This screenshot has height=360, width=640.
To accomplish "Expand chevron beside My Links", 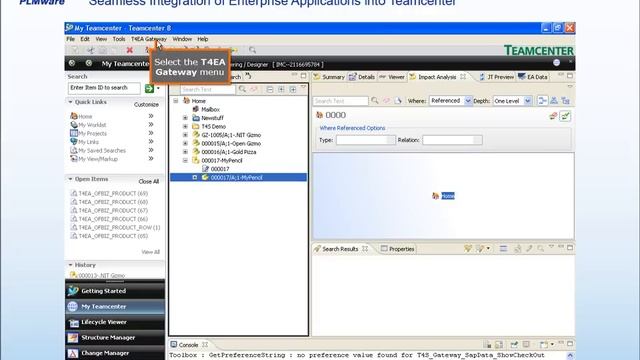I will click(x=151, y=142).
